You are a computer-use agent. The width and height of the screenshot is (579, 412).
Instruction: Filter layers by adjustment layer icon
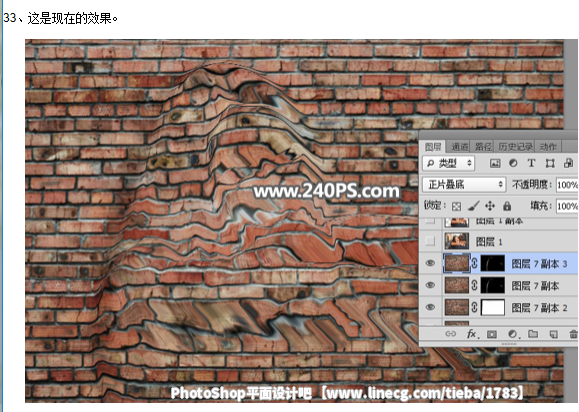pyautogui.click(x=513, y=163)
